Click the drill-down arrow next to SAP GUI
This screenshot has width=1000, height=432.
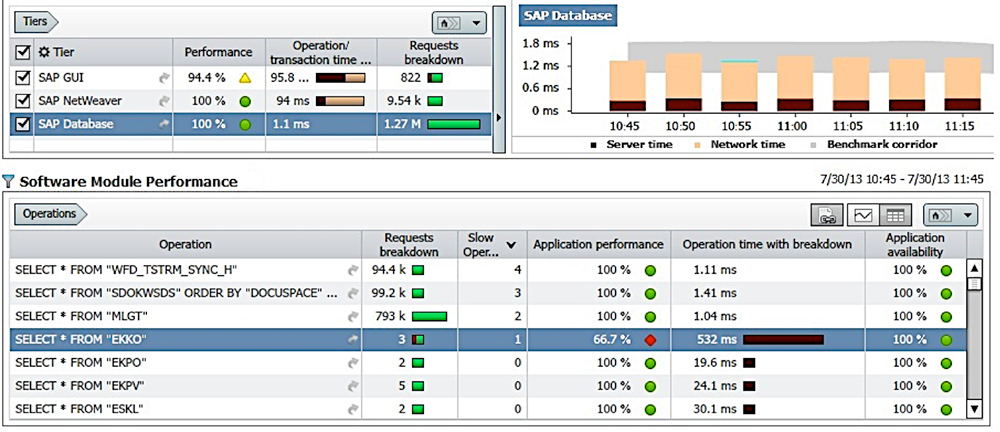(164, 78)
